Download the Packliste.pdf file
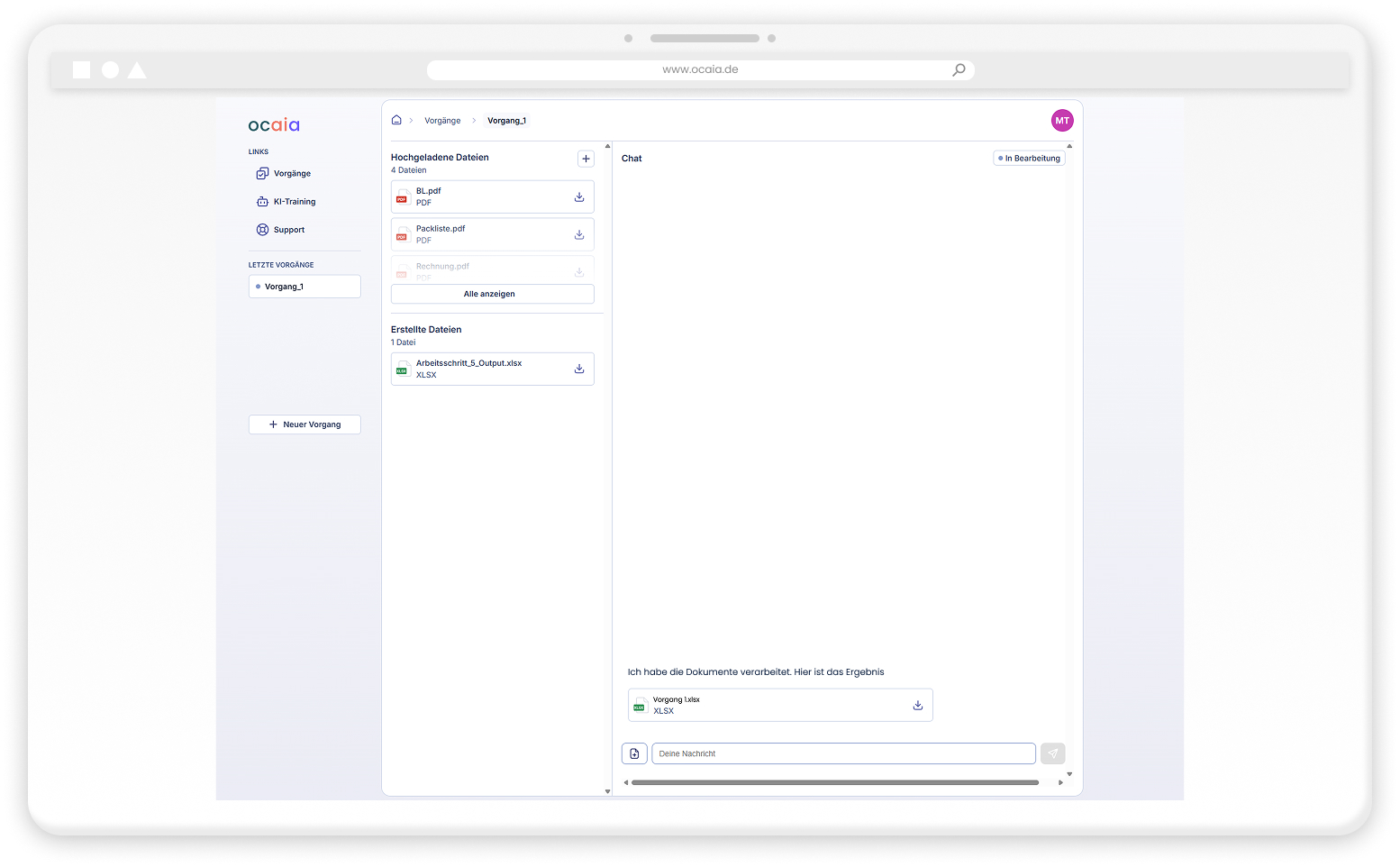Screen dimensions: 1400x867 pos(579,234)
